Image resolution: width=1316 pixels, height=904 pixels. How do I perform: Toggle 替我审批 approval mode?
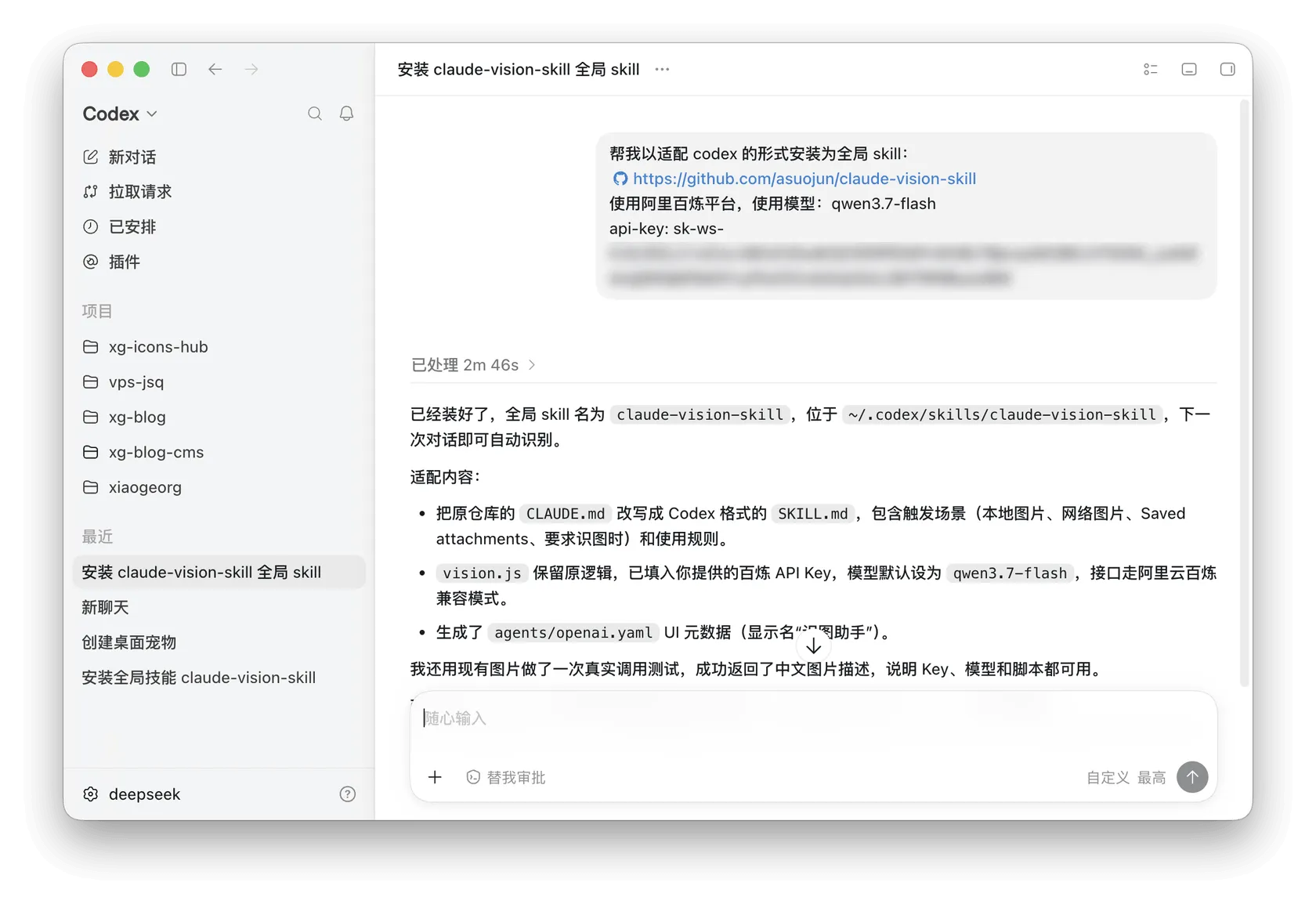pyautogui.click(x=506, y=777)
